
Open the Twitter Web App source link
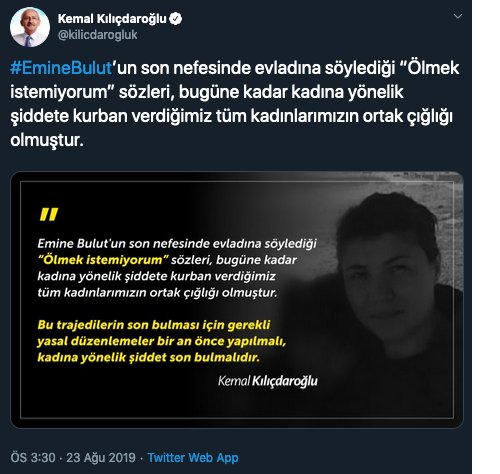(193, 457)
